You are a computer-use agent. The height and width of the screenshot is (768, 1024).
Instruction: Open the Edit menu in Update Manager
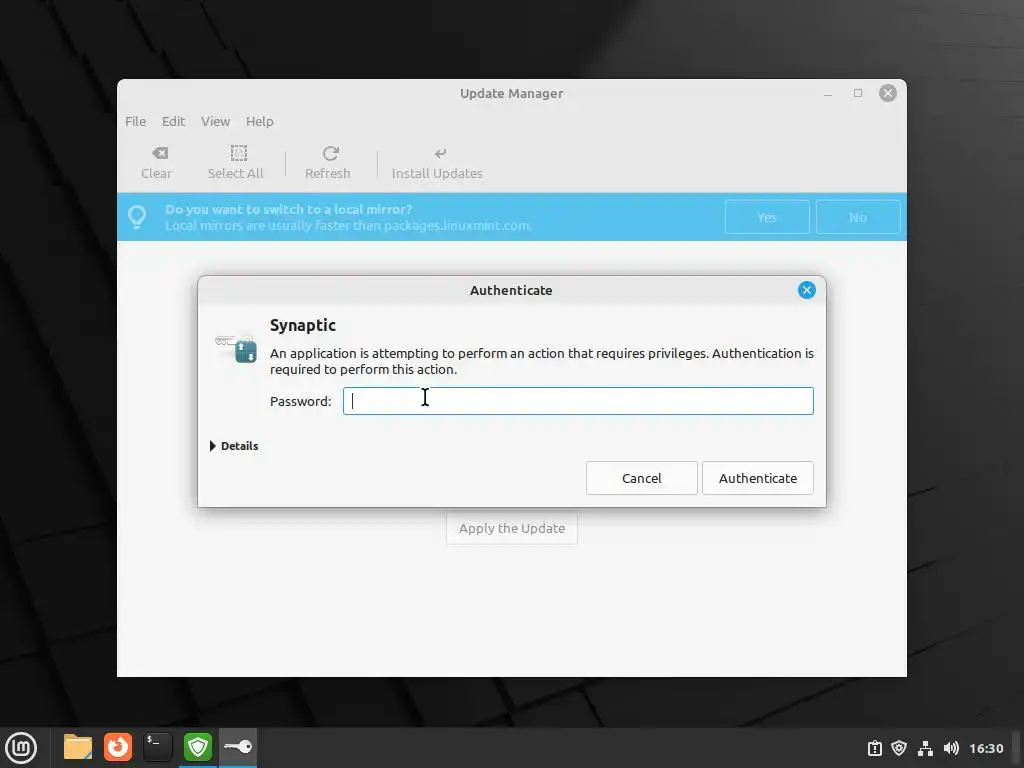(173, 121)
